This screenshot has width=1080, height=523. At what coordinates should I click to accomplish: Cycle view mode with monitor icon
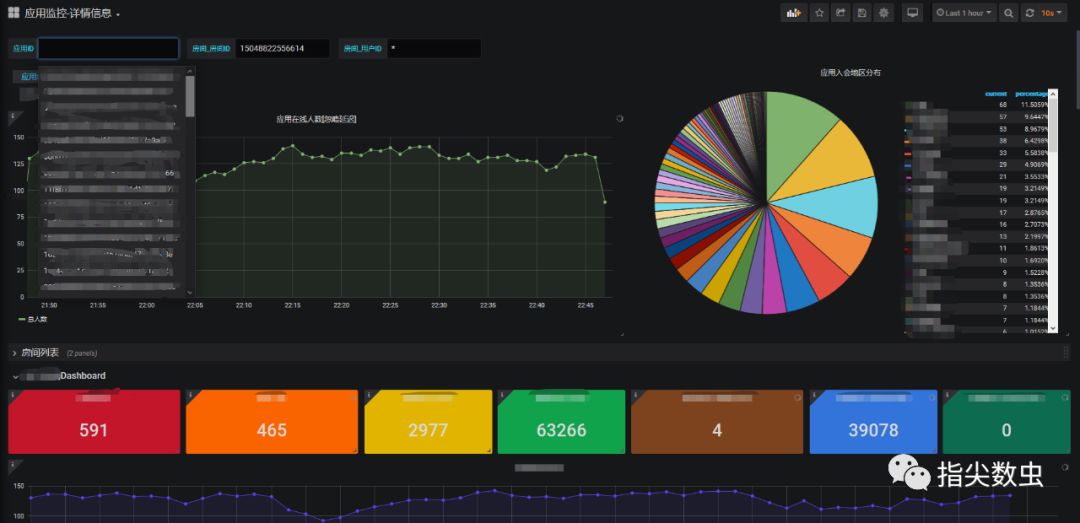coord(913,13)
